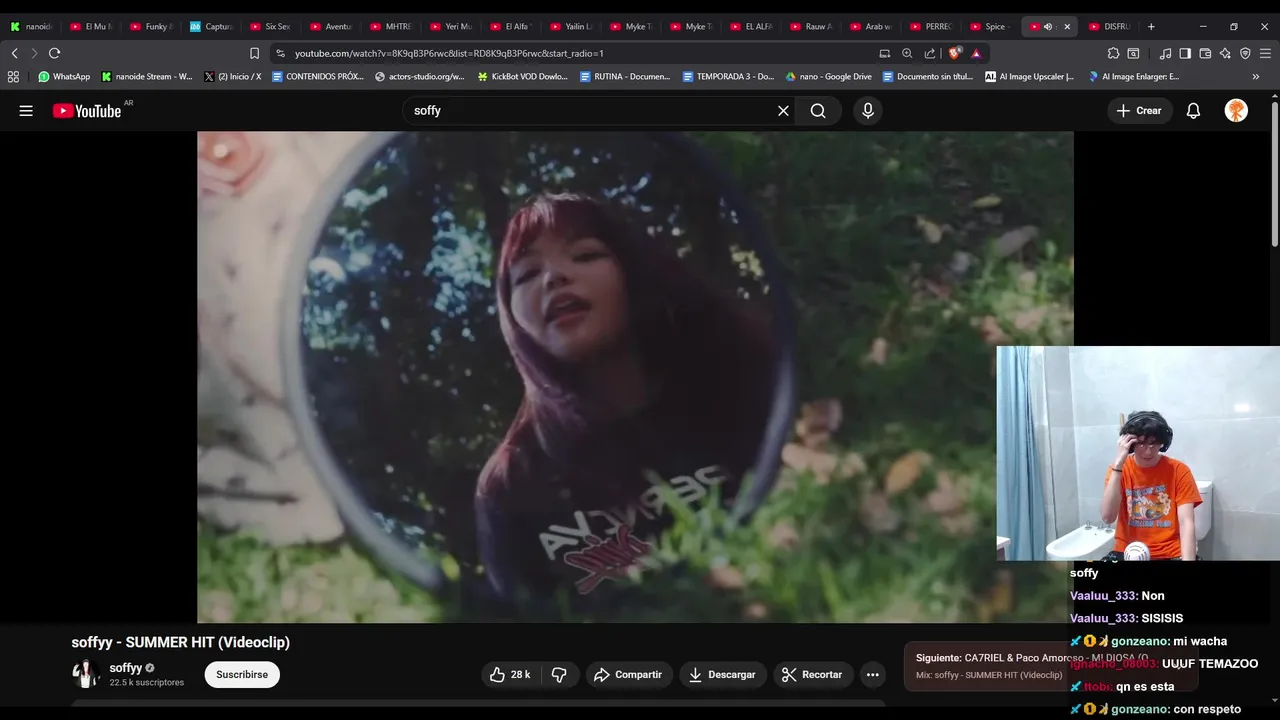Share the video via Compartir
The image size is (1280, 720).
pos(628,675)
